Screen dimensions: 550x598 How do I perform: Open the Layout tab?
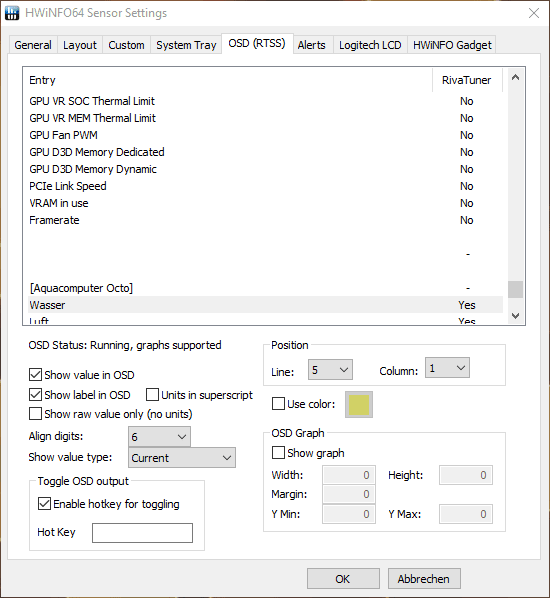(x=80, y=45)
